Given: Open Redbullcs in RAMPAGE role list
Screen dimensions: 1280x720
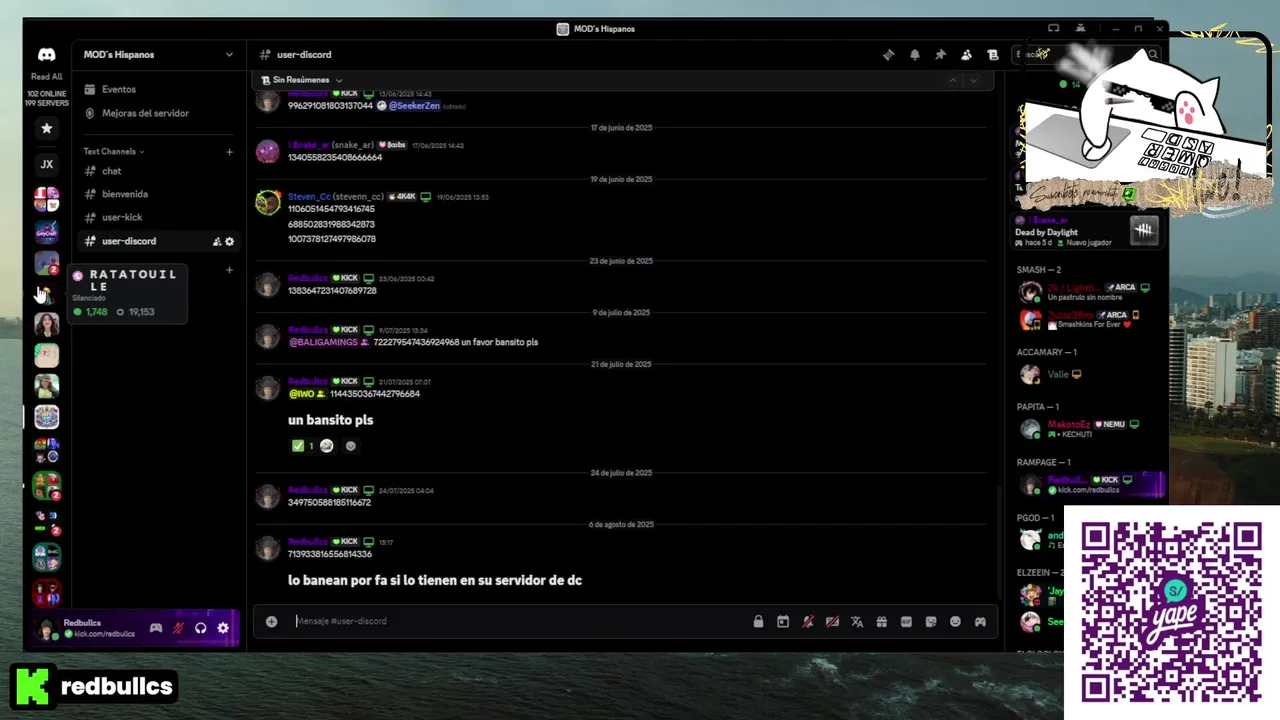Looking at the screenshot, I should 1087,485.
